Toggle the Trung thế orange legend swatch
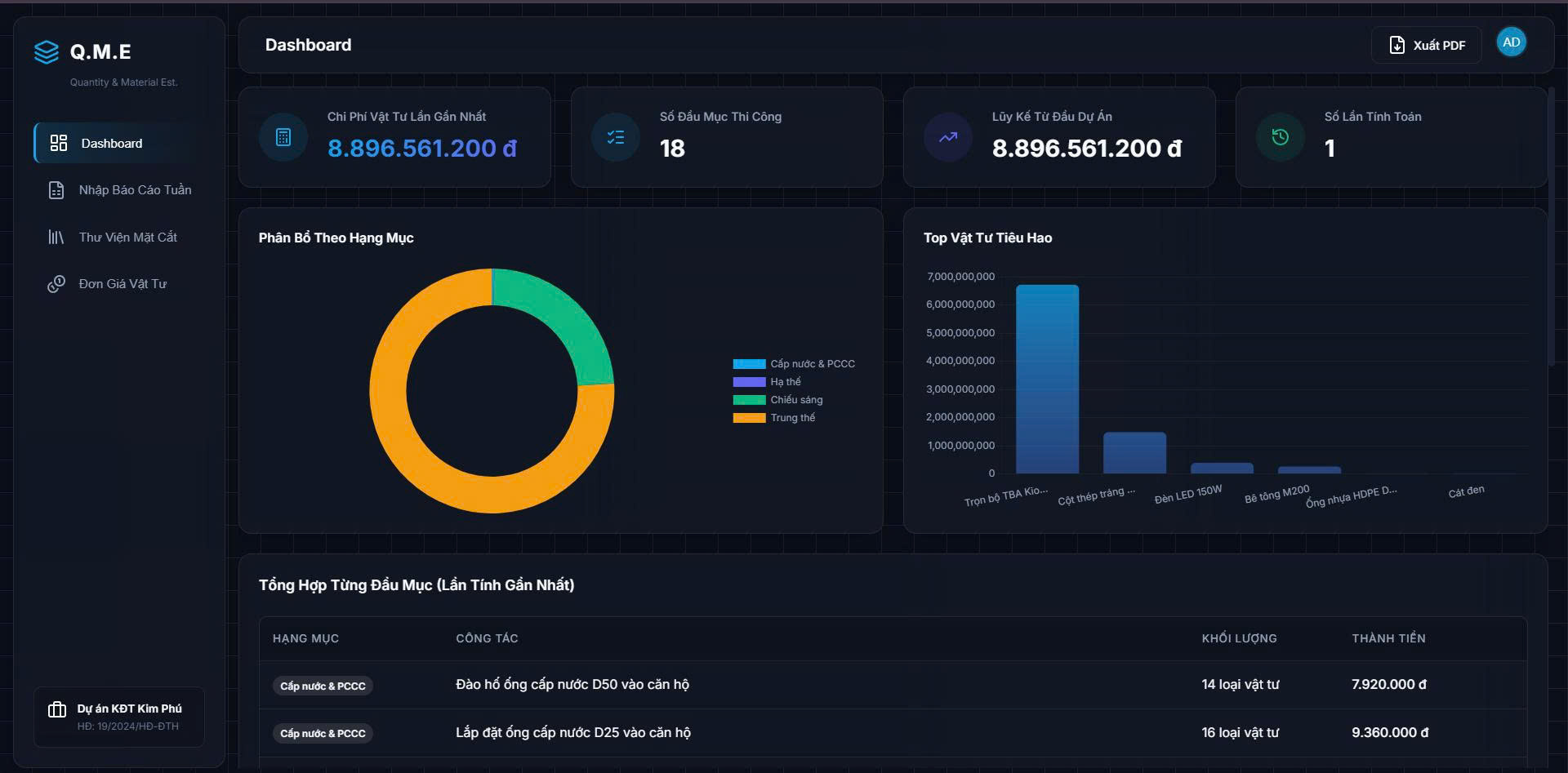Viewport: 1568px width, 773px height. pyautogui.click(x=749, y=418)
